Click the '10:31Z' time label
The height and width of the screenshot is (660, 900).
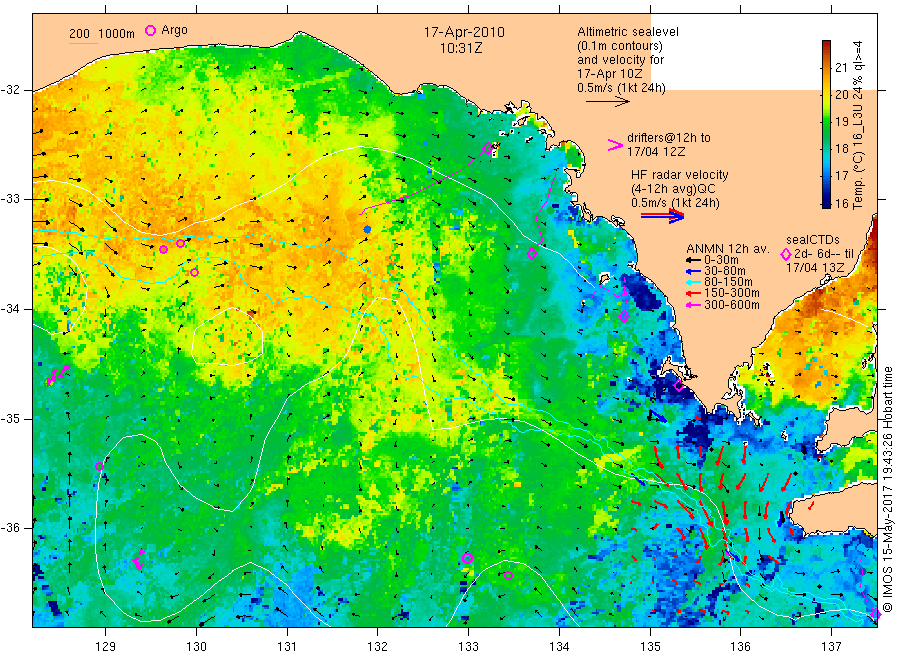point(461,48)
